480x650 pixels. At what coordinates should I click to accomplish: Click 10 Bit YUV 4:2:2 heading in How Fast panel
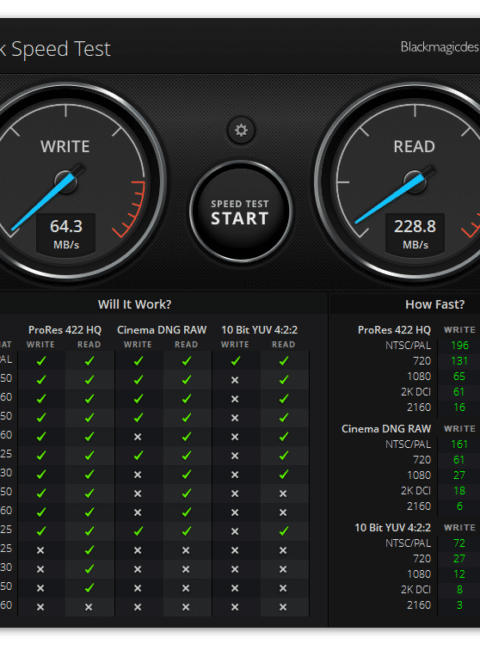pyautogui.click(x=393, y=528)
